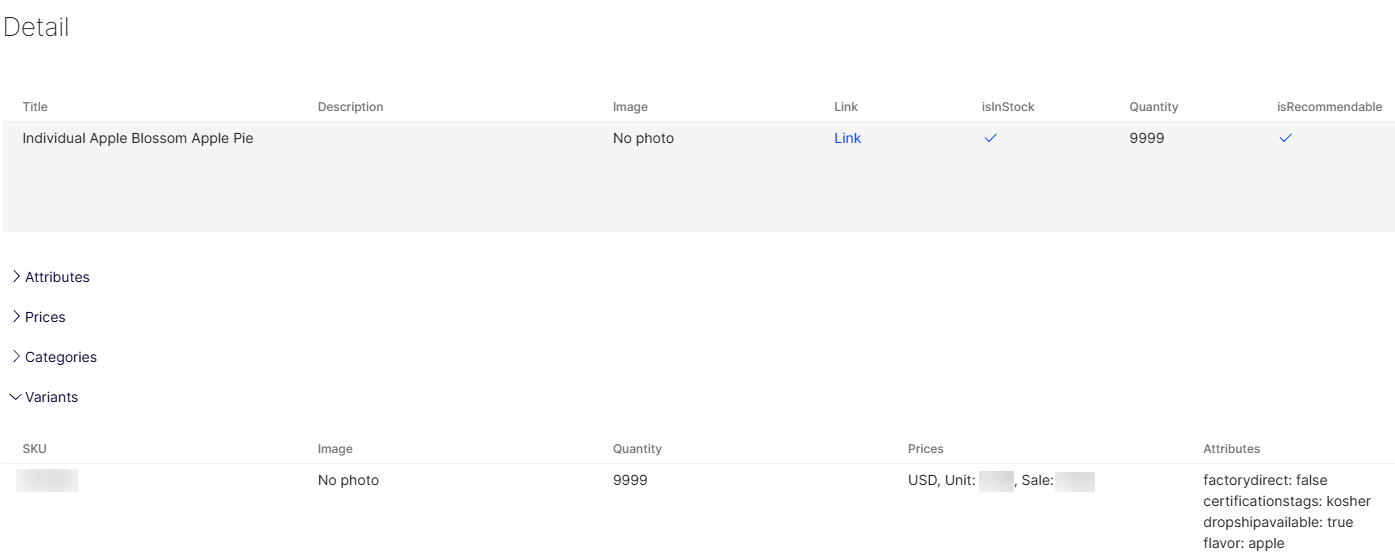Click the blurred variant SKU value
The width and height of the screenshot is (1395, 555).
47,480
